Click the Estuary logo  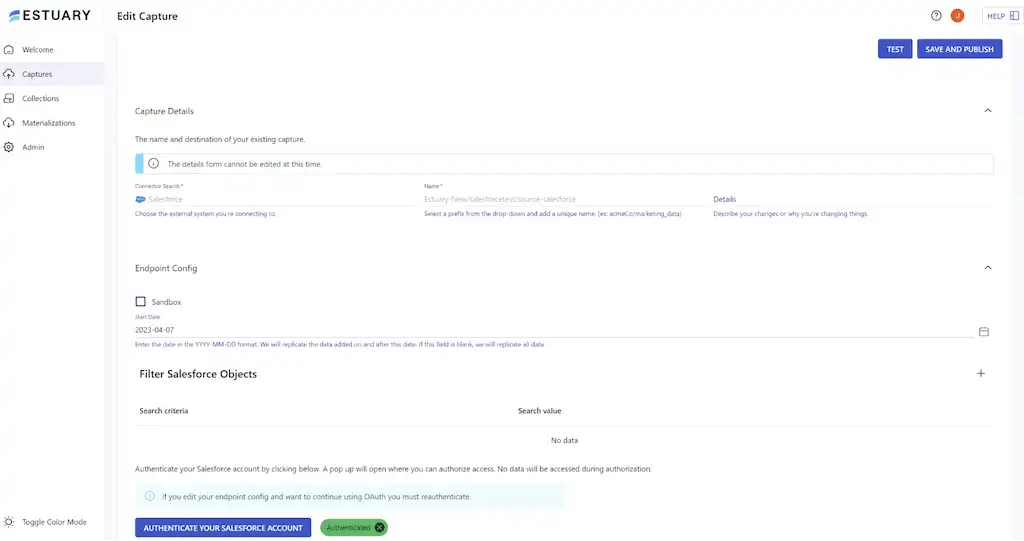point(50,16)
